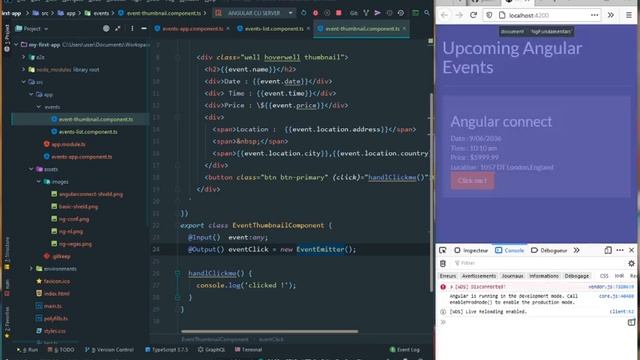Viewport: 640px width, 360px height.
Task: Click the localhost:4200 address bar
Action: [x=543, y=15]
